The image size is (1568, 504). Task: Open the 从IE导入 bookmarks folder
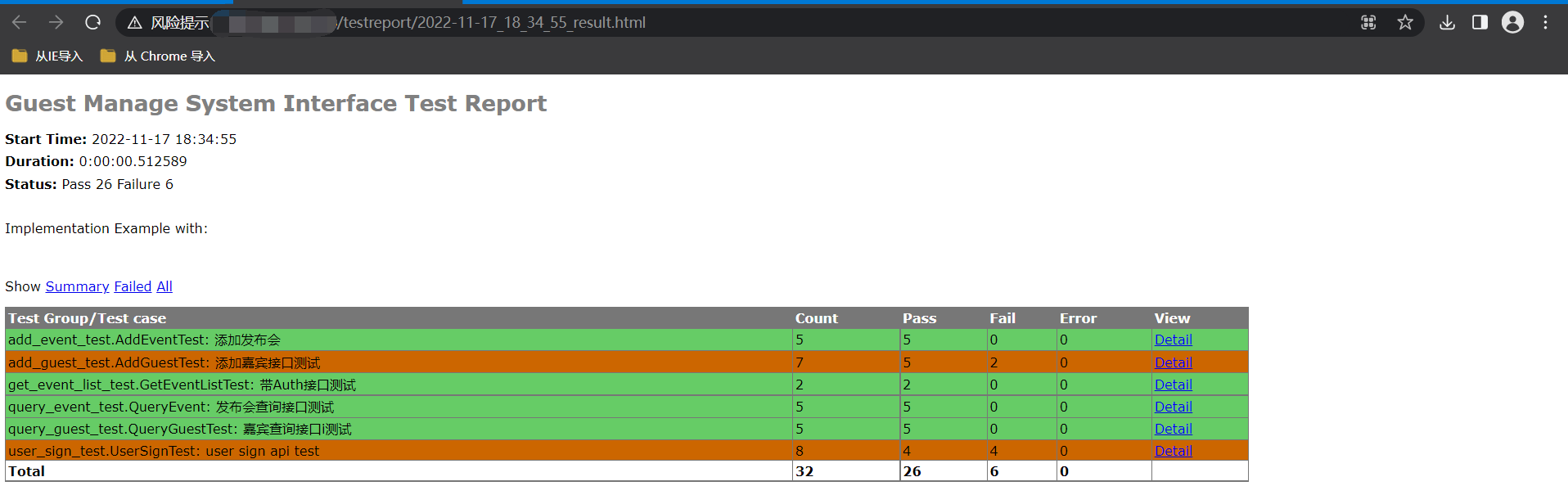coord(47,56)
